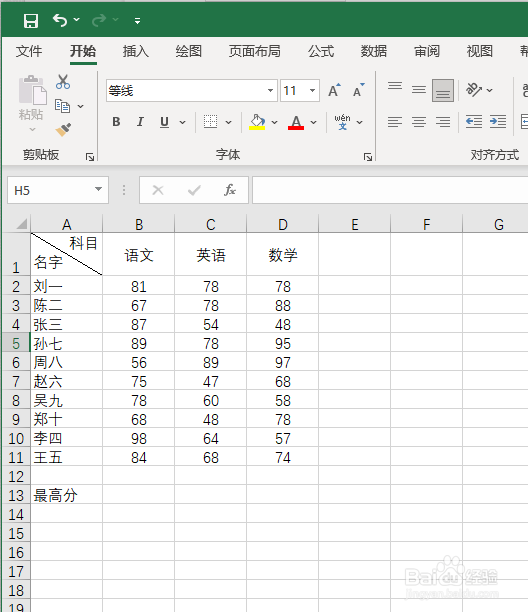Open the Name Box dropdown arrow
The image size is (528, 612).
pyautogui.click(x=98, y=189)
